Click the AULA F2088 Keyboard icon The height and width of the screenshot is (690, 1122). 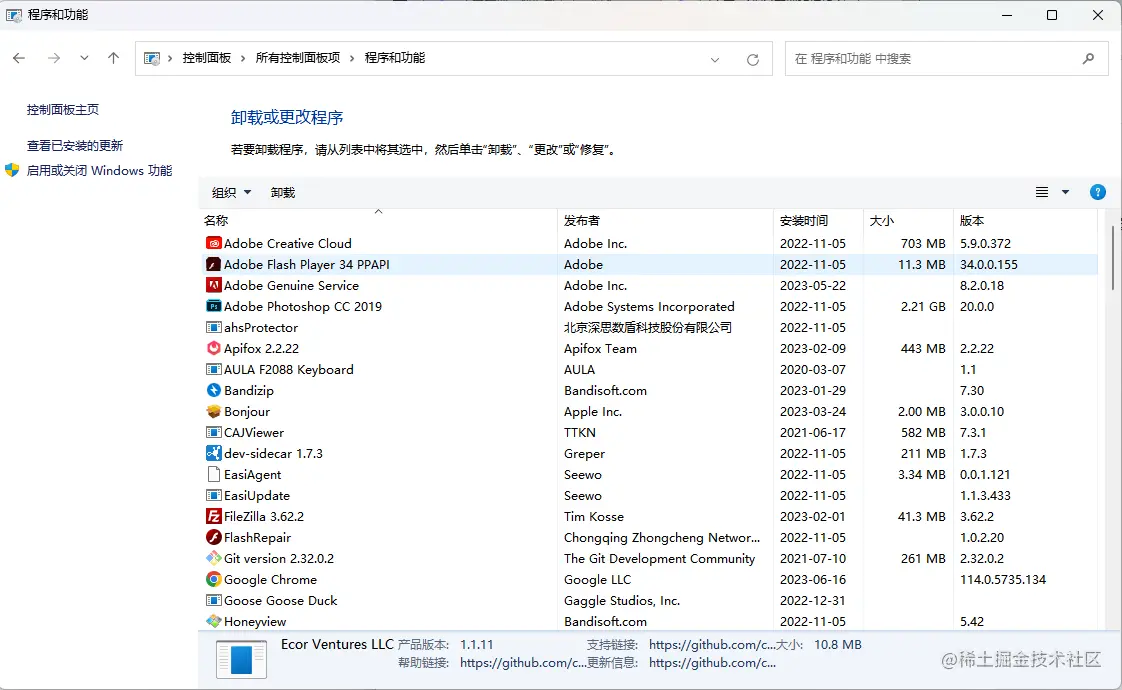pos(213,369)
